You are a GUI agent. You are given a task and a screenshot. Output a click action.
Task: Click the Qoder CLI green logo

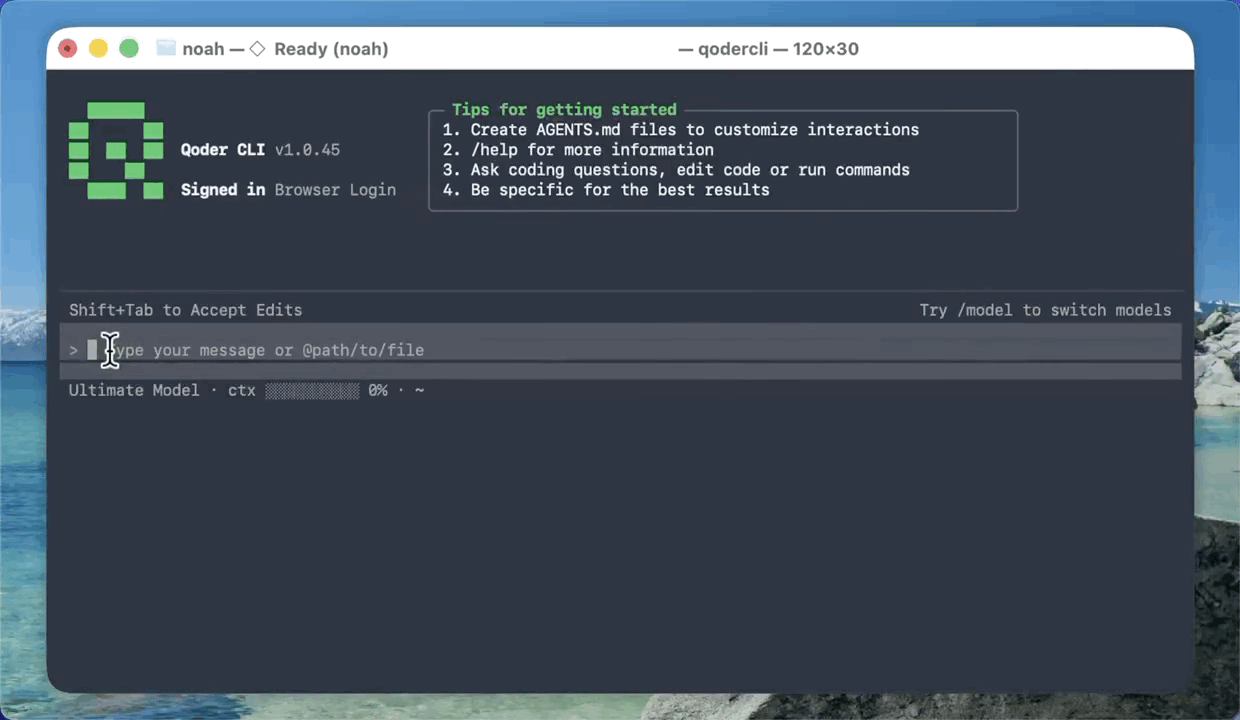116,150
